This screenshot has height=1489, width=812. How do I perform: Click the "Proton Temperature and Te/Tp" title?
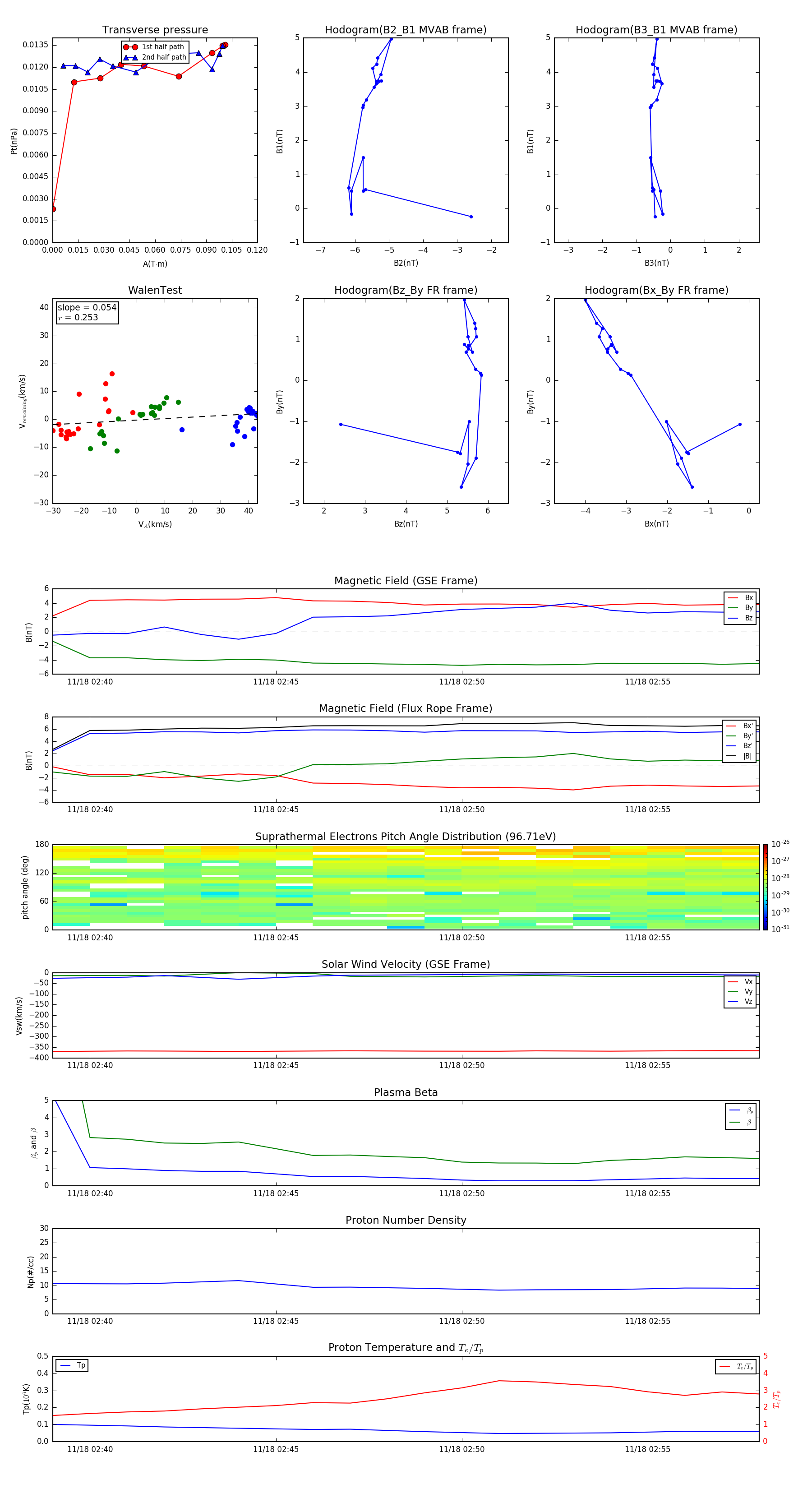406,1348
